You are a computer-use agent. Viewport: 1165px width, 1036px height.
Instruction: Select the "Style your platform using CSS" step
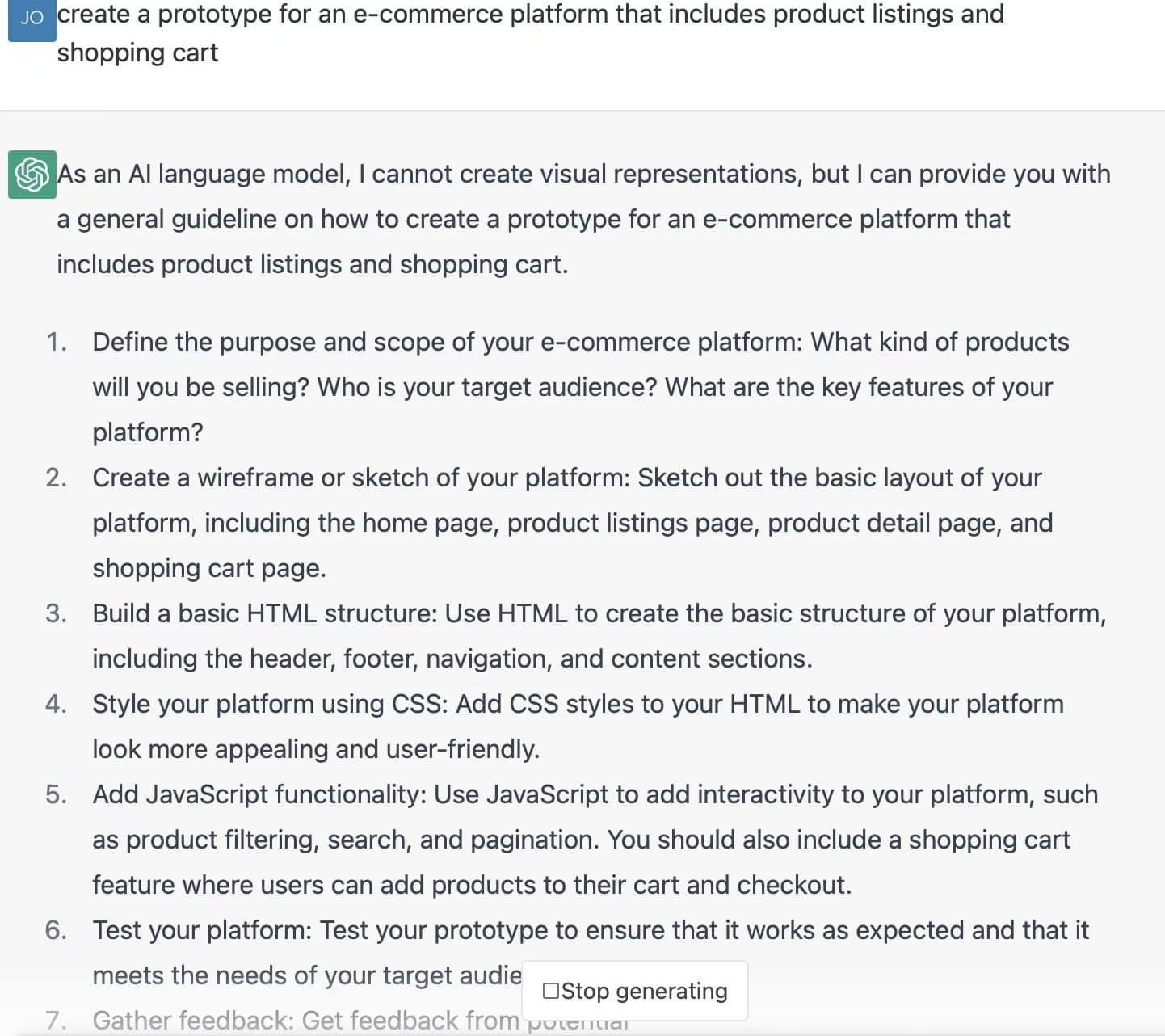pos(577,726)
